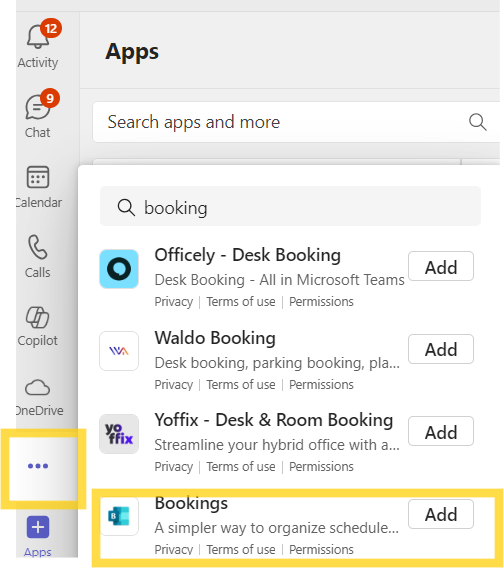The width and height of the screenshot is (504, 568).
Task: Add the Yoffix Desk & Room Booking app
Action: pos(441,431)
